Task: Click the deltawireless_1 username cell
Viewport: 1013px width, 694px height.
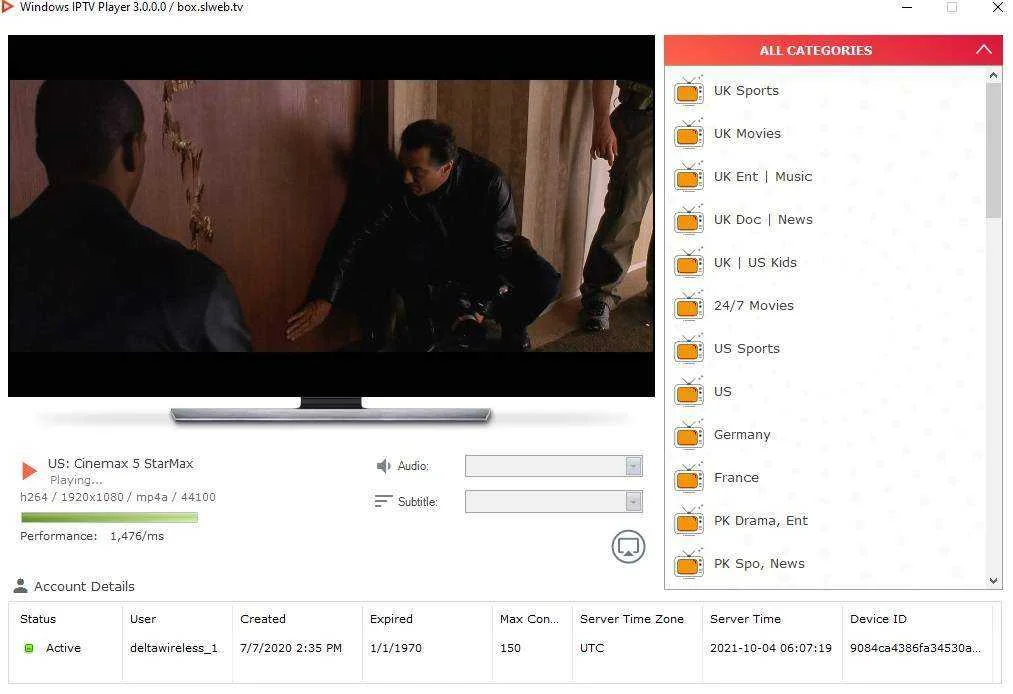Action: [x=174, y=648]
